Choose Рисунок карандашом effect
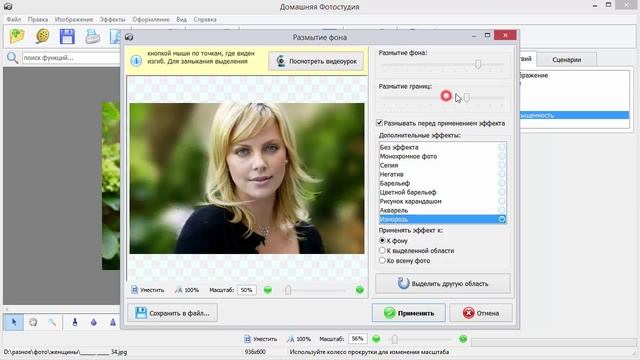 point(442,201)
